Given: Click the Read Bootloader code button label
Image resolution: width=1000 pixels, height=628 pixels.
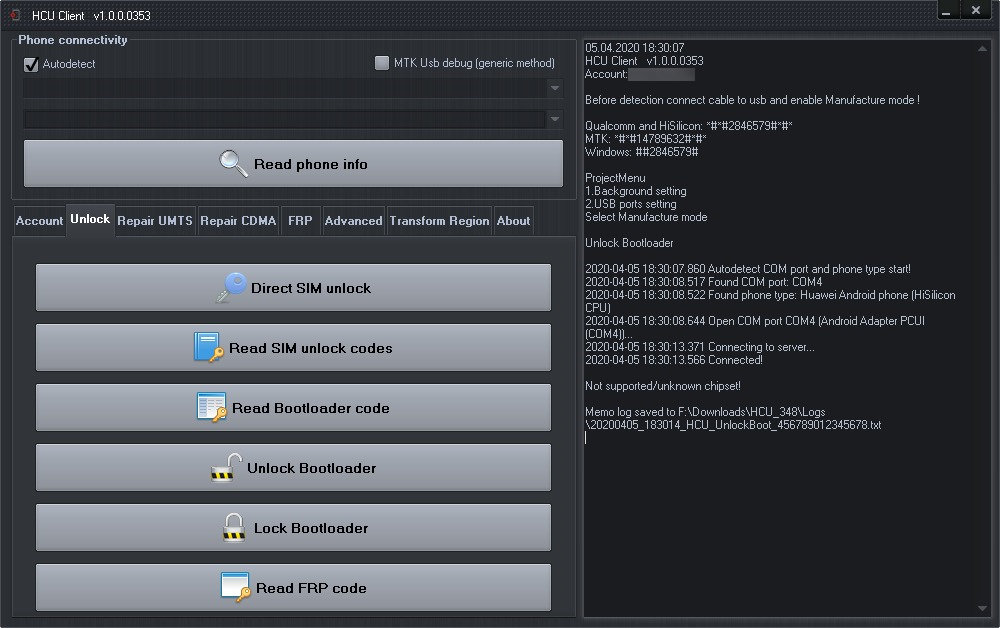Looking at the screenshot, I should pyautogui.click(x=311, y=408).
